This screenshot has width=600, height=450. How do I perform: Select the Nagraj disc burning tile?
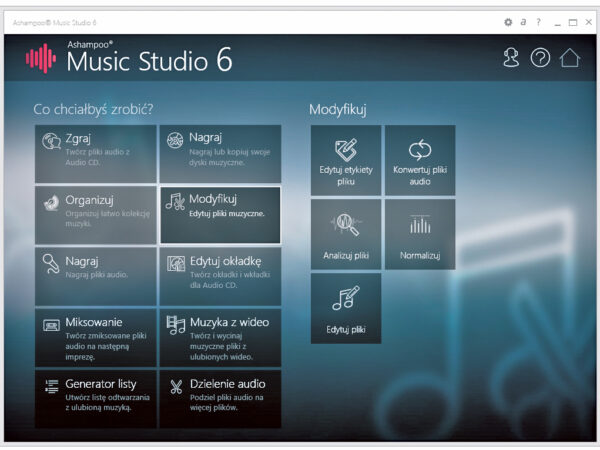click(220, 153)
